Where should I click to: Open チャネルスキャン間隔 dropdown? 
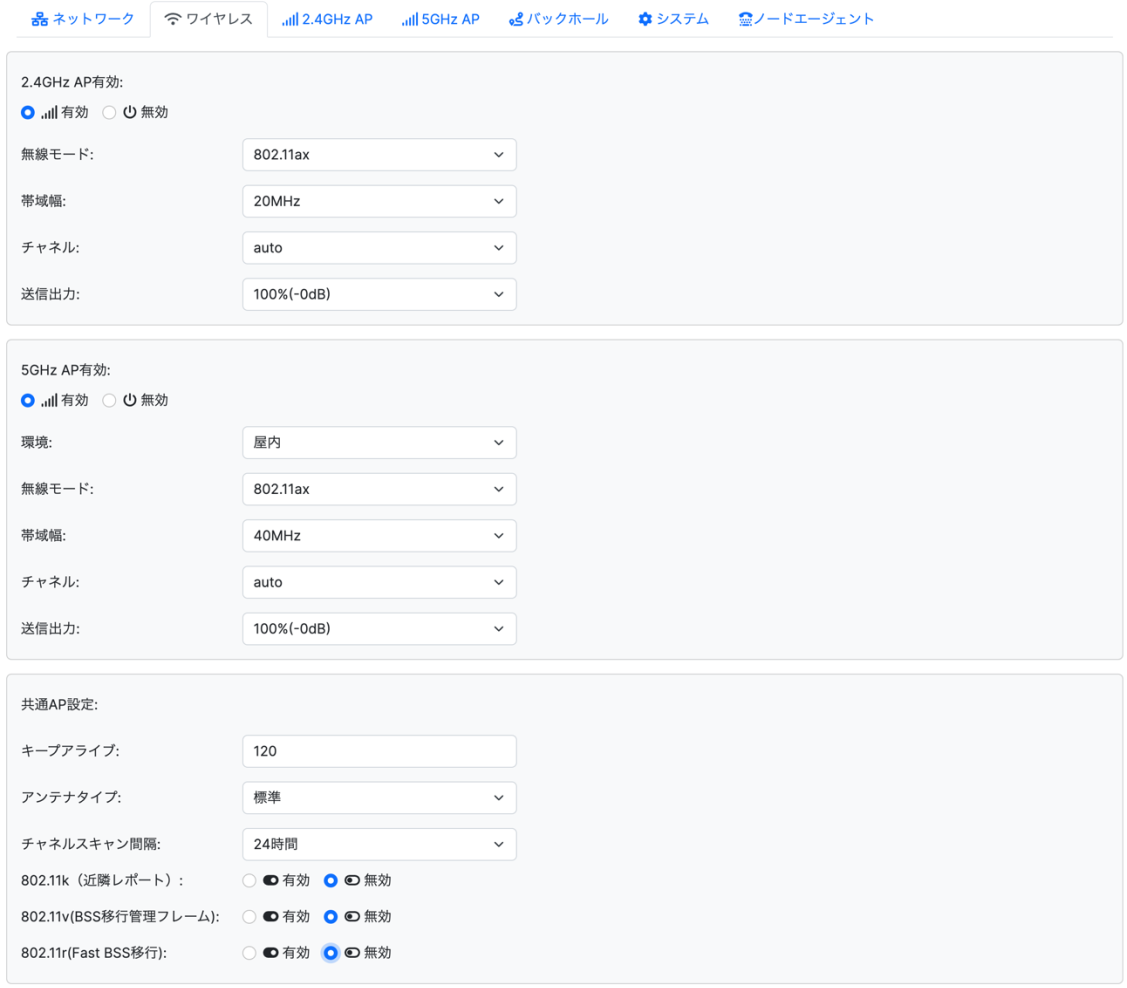(379, 844)
